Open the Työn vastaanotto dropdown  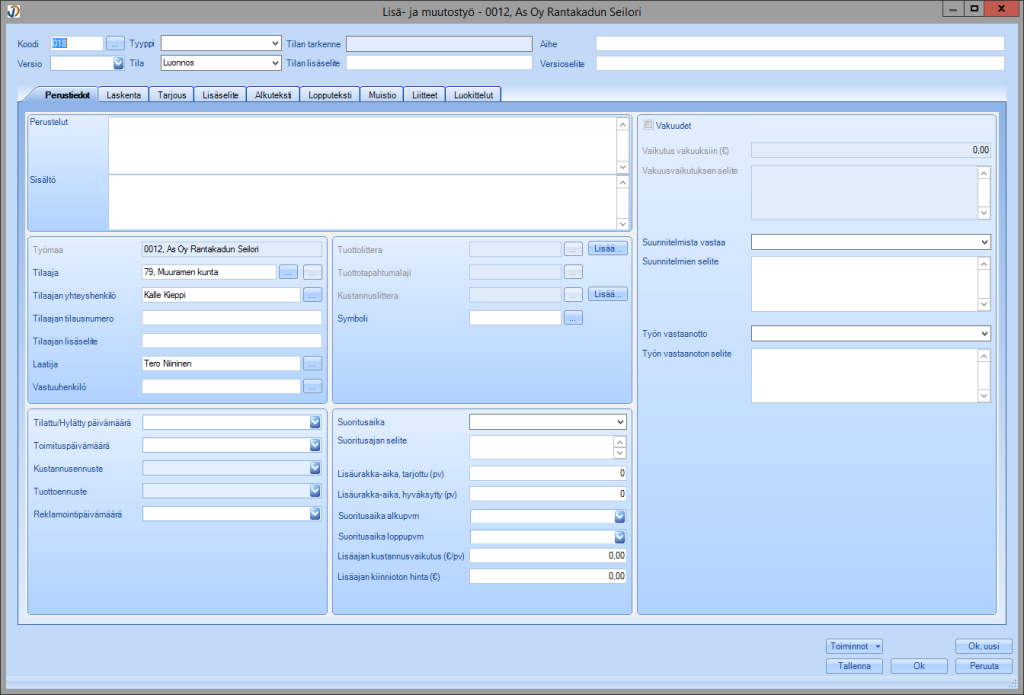[984, 333]
